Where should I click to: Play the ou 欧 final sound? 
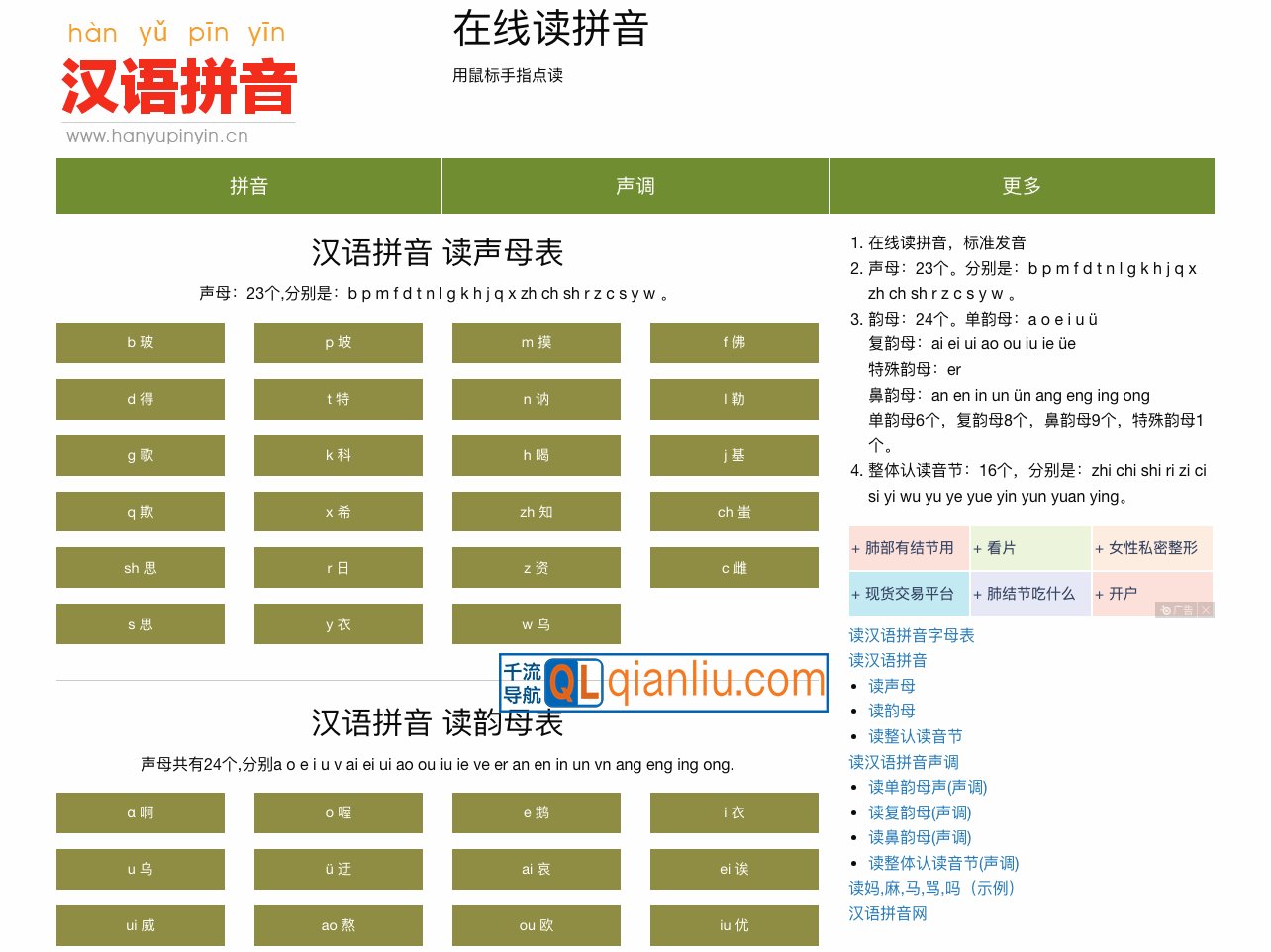[x=536, y=925]
